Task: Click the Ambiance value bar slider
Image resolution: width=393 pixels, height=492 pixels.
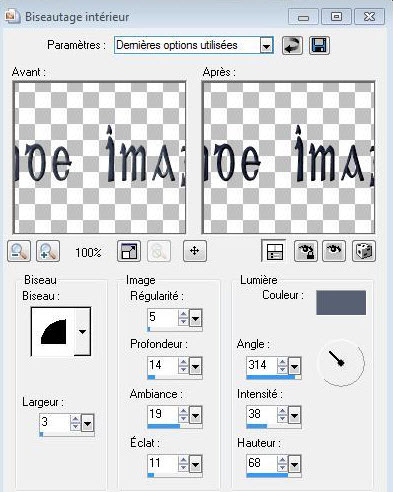Action: pyautogui.click(x=175, y=426)
